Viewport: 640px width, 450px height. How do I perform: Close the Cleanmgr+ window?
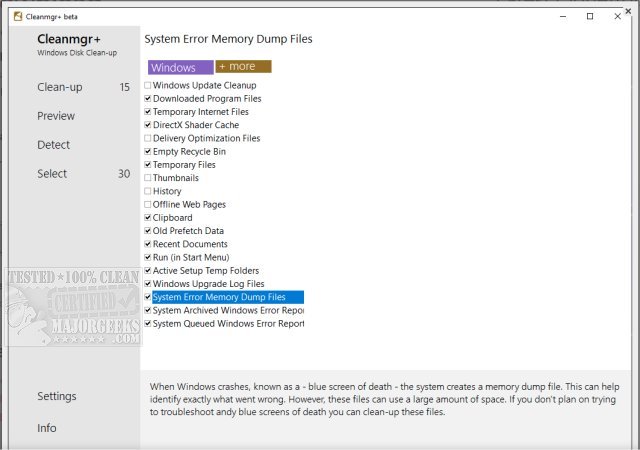coord(618,16)
